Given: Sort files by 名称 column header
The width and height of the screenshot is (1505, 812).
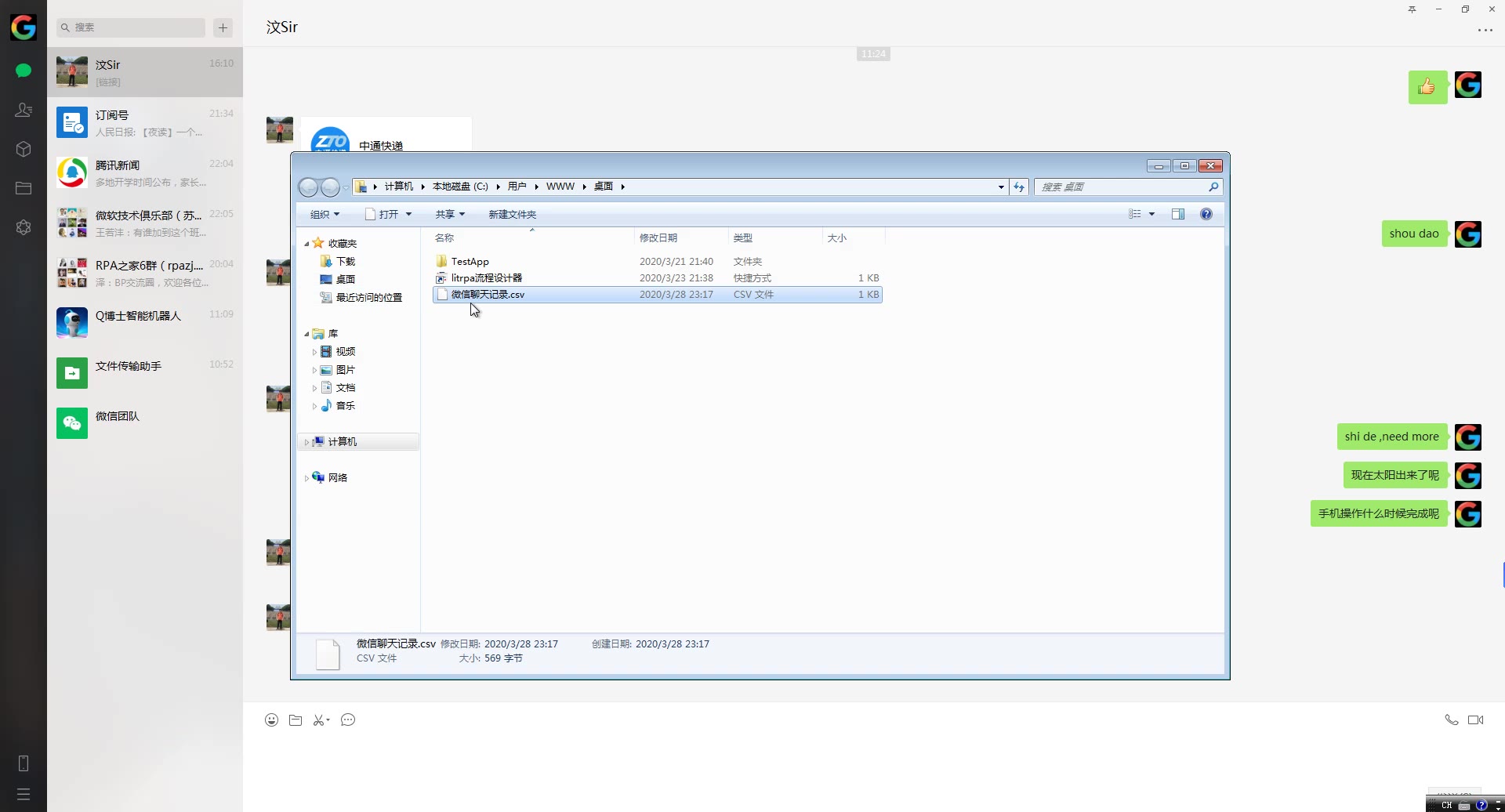Looking at the screenshot, I should [x=532, y=237].
